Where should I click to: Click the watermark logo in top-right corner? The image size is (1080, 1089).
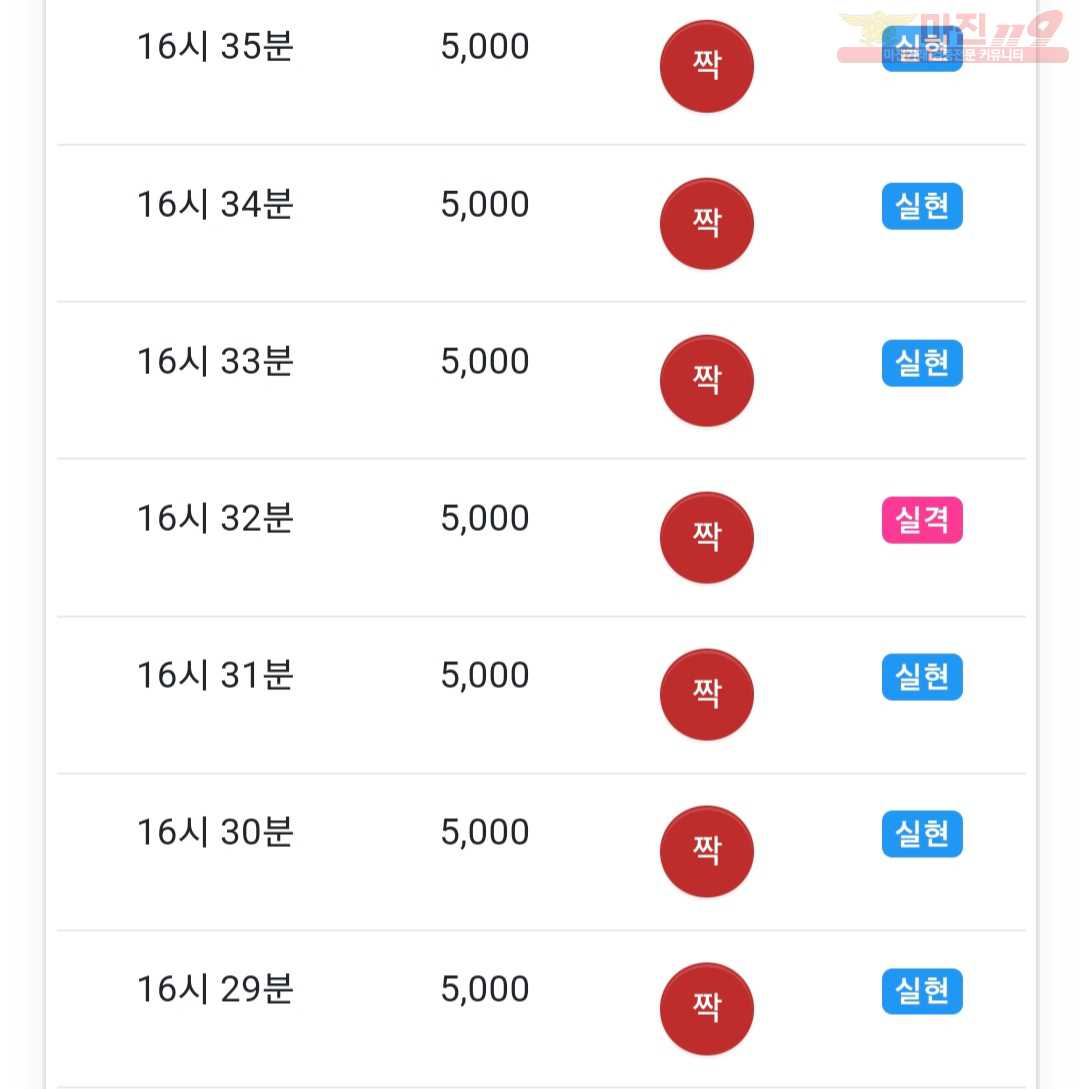click(953, 38)
